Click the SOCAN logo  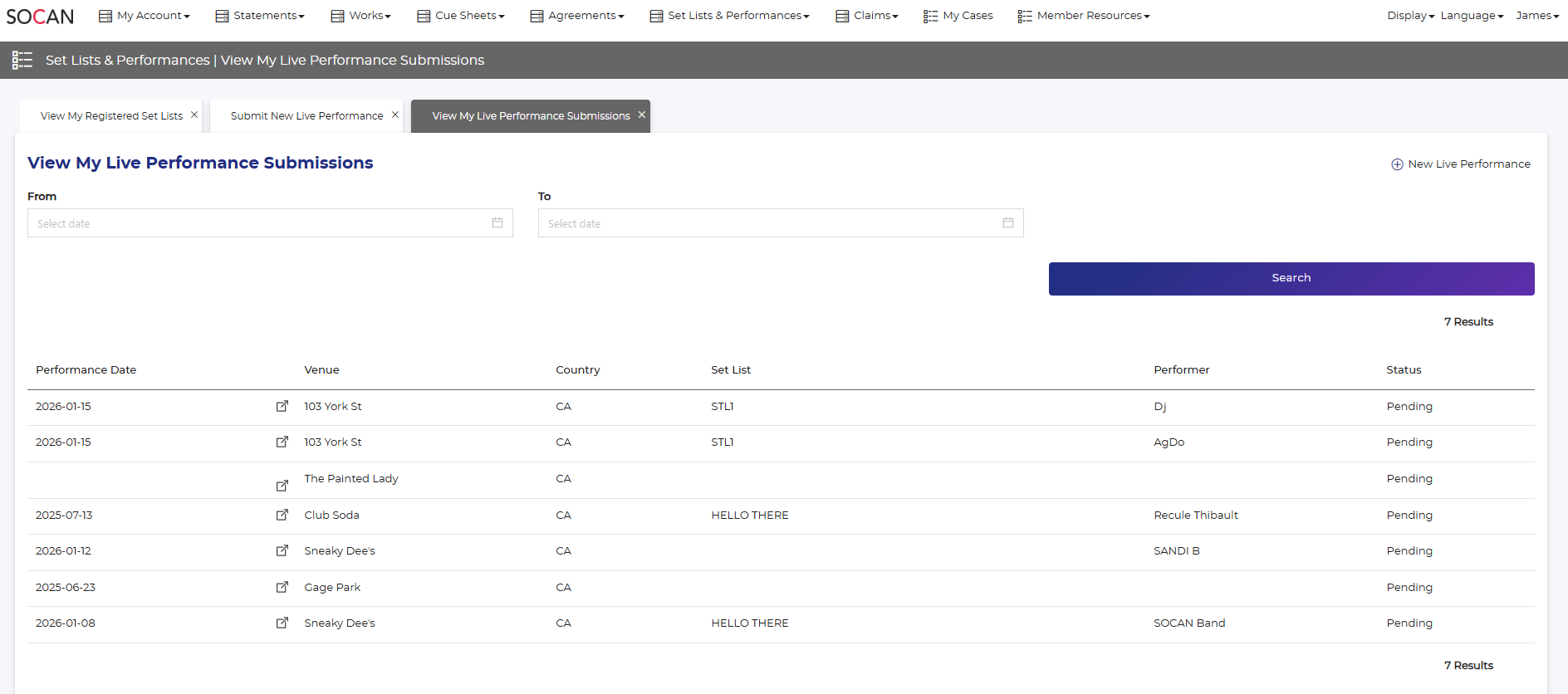coord(40,16)
